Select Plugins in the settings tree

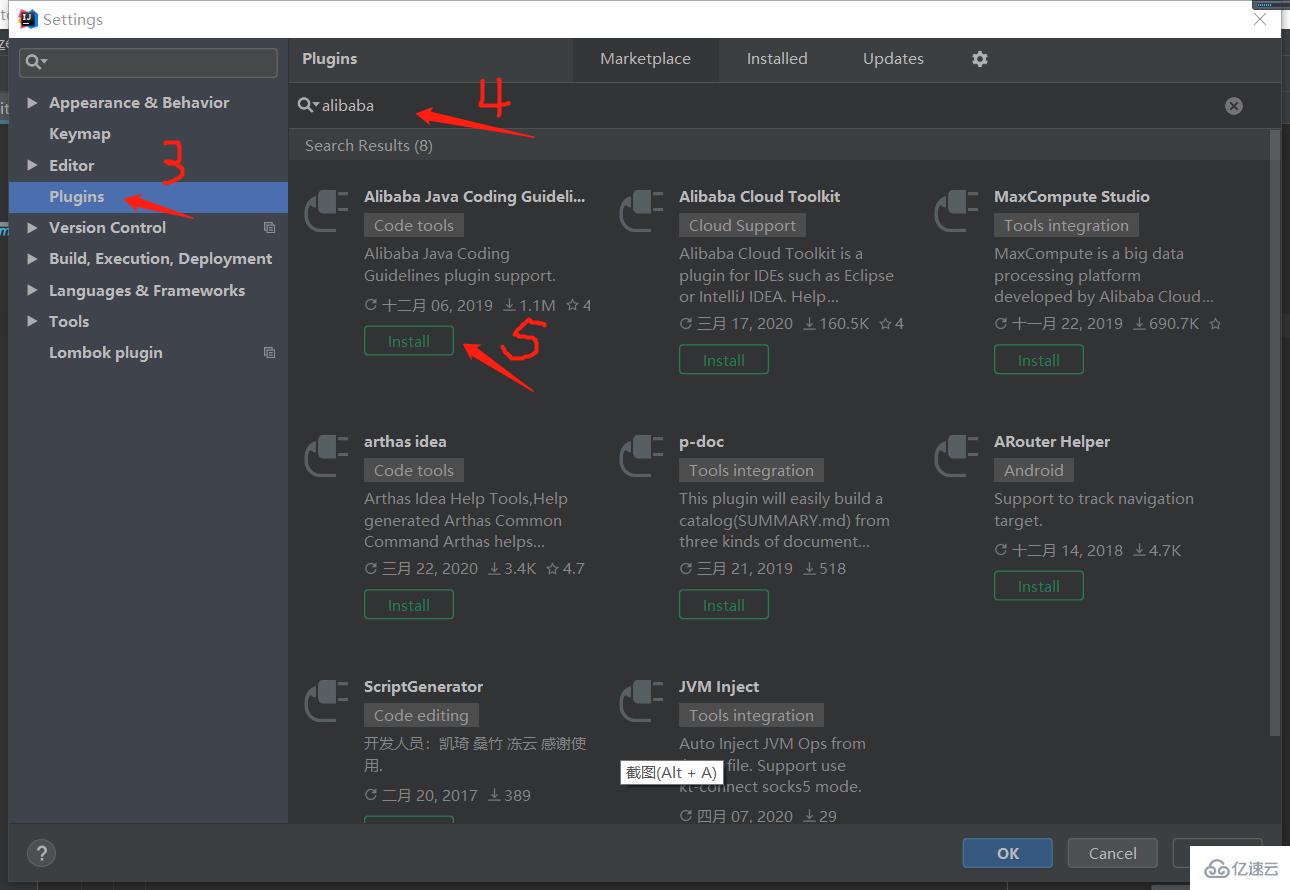[x=148, y=197]
